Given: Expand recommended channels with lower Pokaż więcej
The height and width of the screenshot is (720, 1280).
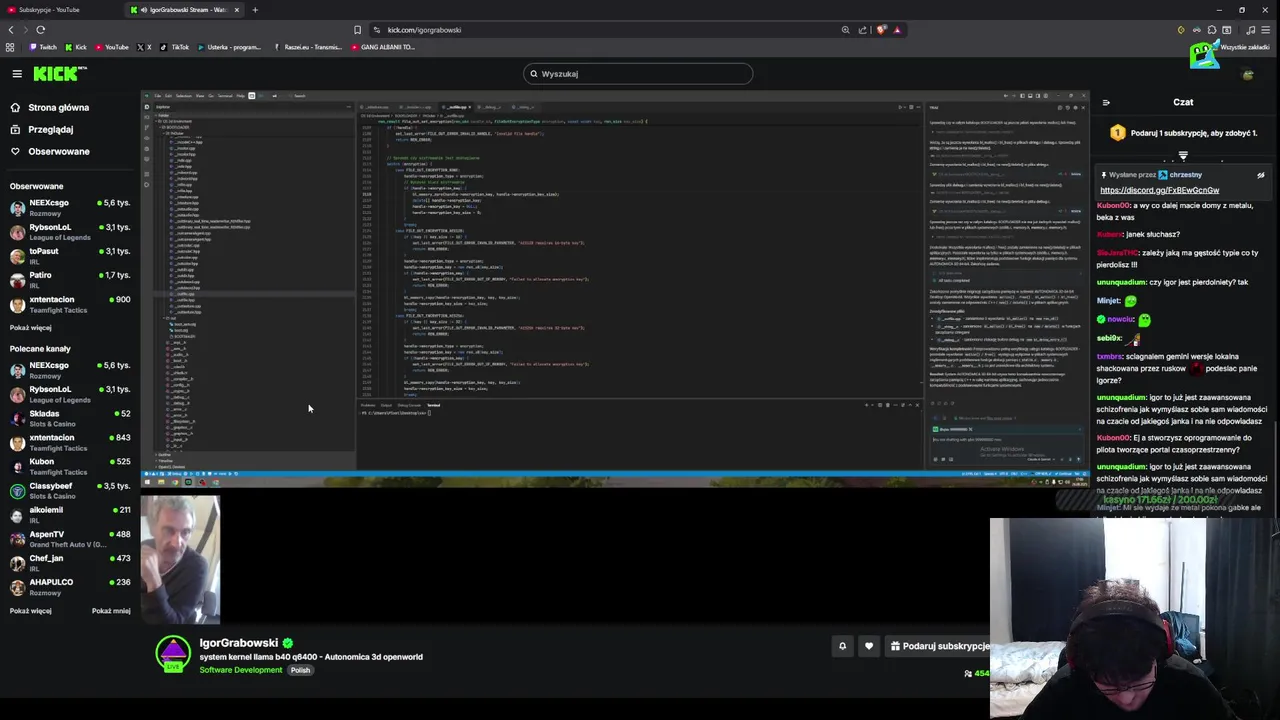Looking at the screenshot, I should (x=30, y=611).
